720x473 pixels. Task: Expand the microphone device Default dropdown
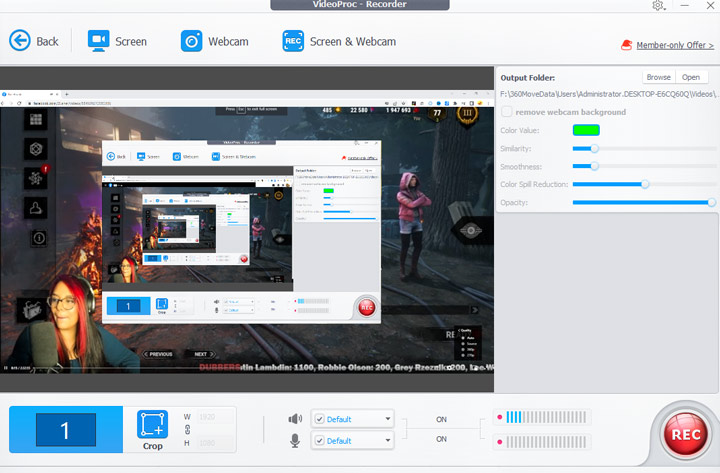pos(386,440)
